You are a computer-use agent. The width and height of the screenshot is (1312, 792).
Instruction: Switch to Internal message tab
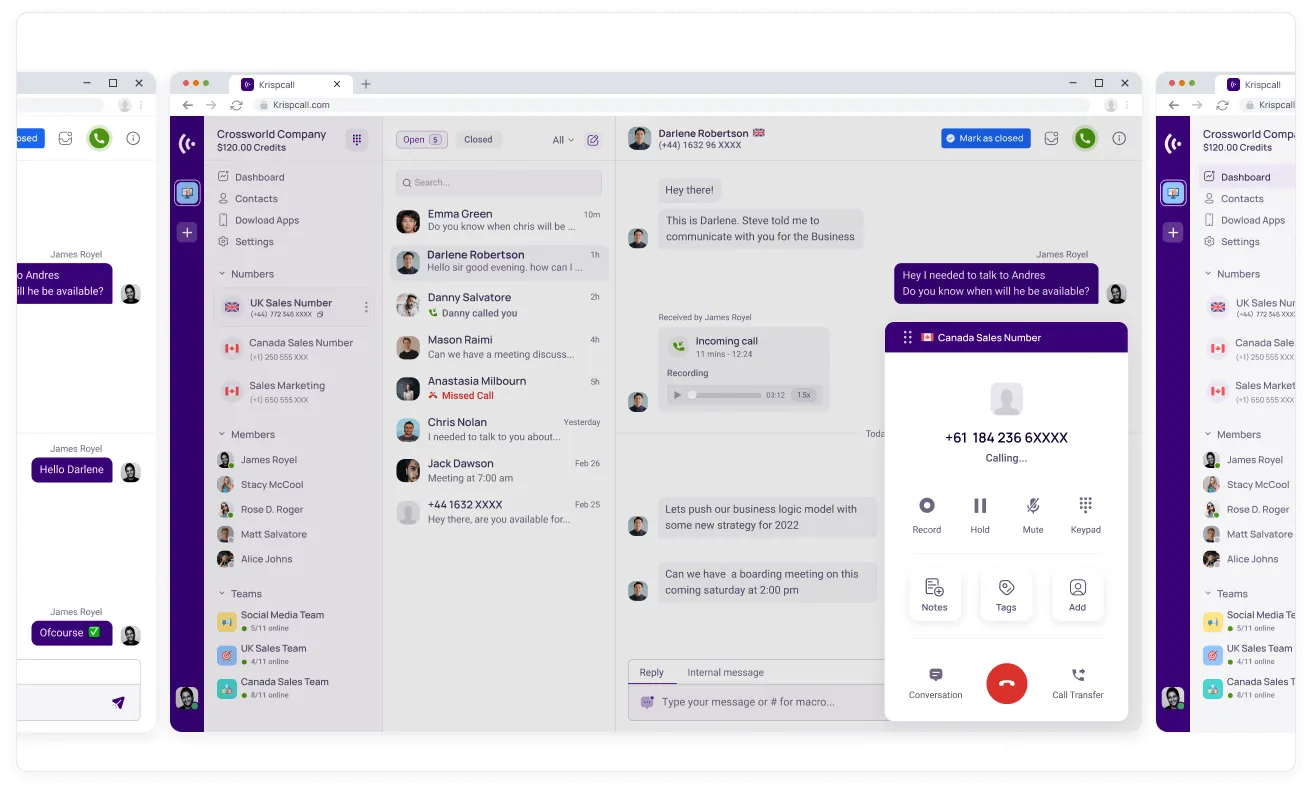click(x=725, y=673)
